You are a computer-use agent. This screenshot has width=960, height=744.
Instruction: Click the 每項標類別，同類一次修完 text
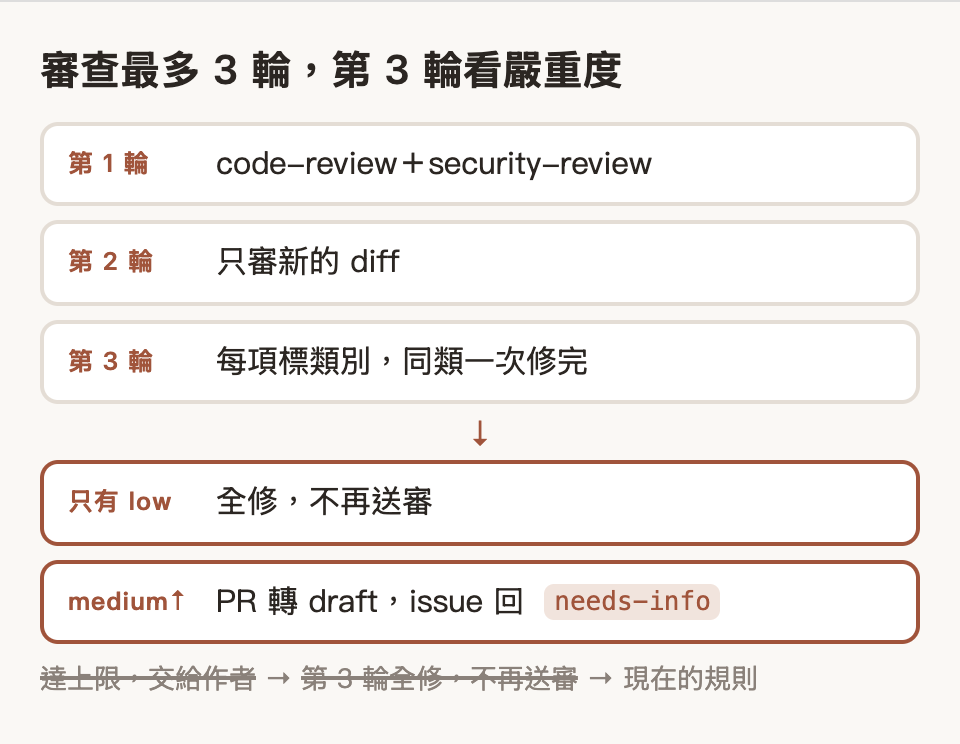(x=402, y=361)
